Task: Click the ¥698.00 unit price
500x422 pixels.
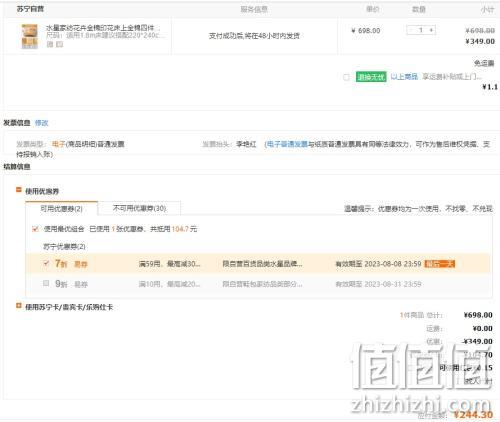Action: pyautogui.click(x=366, y=31)
